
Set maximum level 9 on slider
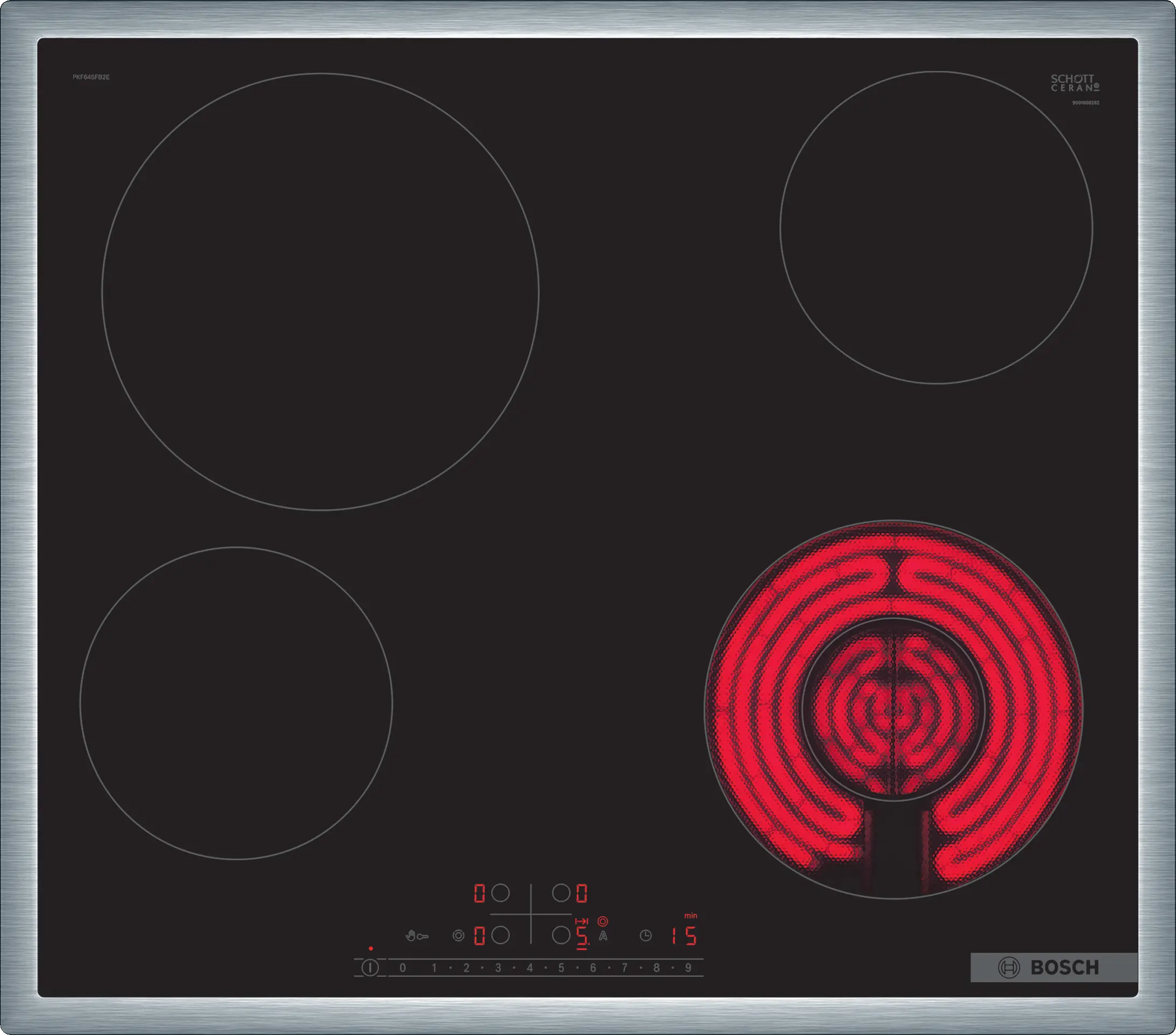coord(687,968)
